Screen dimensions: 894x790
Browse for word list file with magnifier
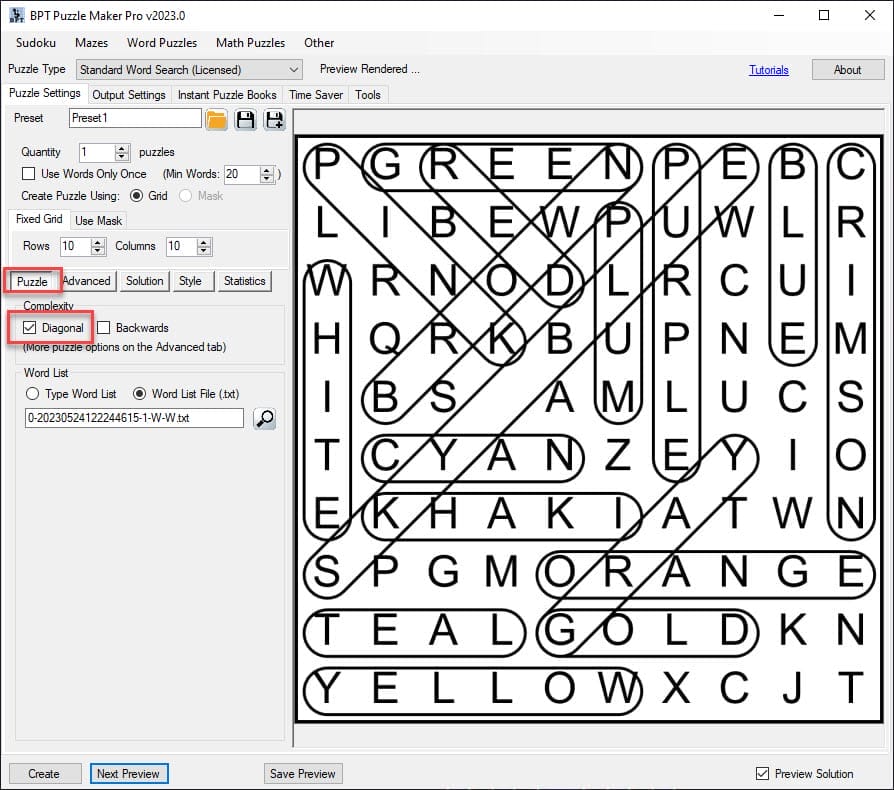click(x=264, y=418)
